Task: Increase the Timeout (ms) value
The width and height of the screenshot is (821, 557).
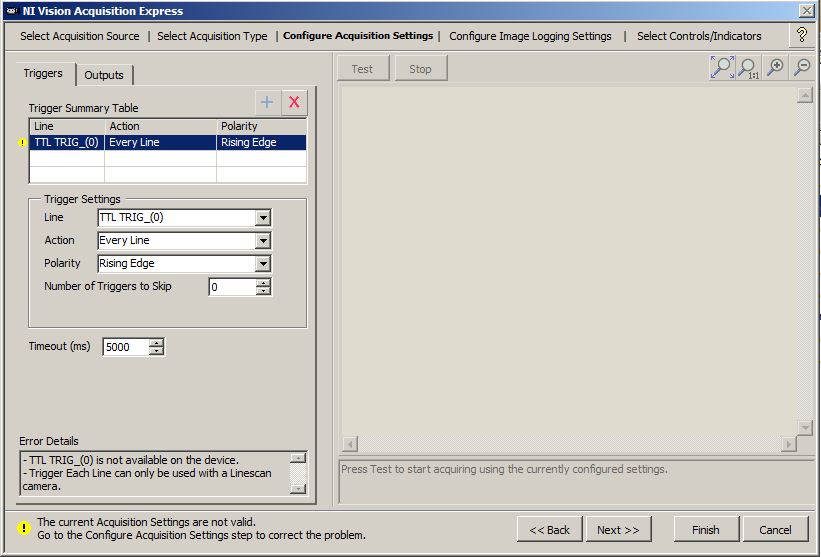Action: (x=156, y=343)
